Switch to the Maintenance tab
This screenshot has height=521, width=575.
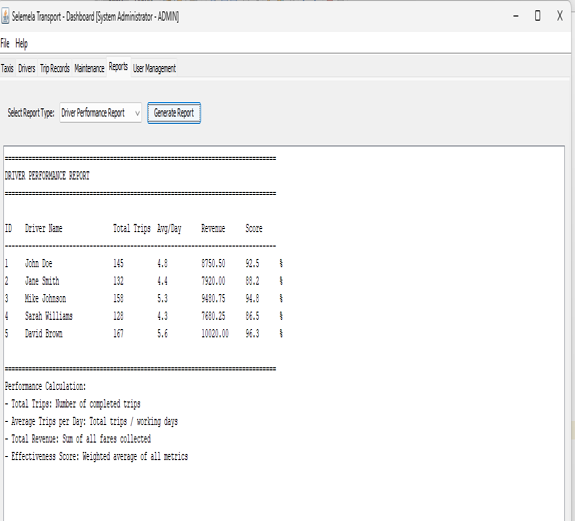89,68
